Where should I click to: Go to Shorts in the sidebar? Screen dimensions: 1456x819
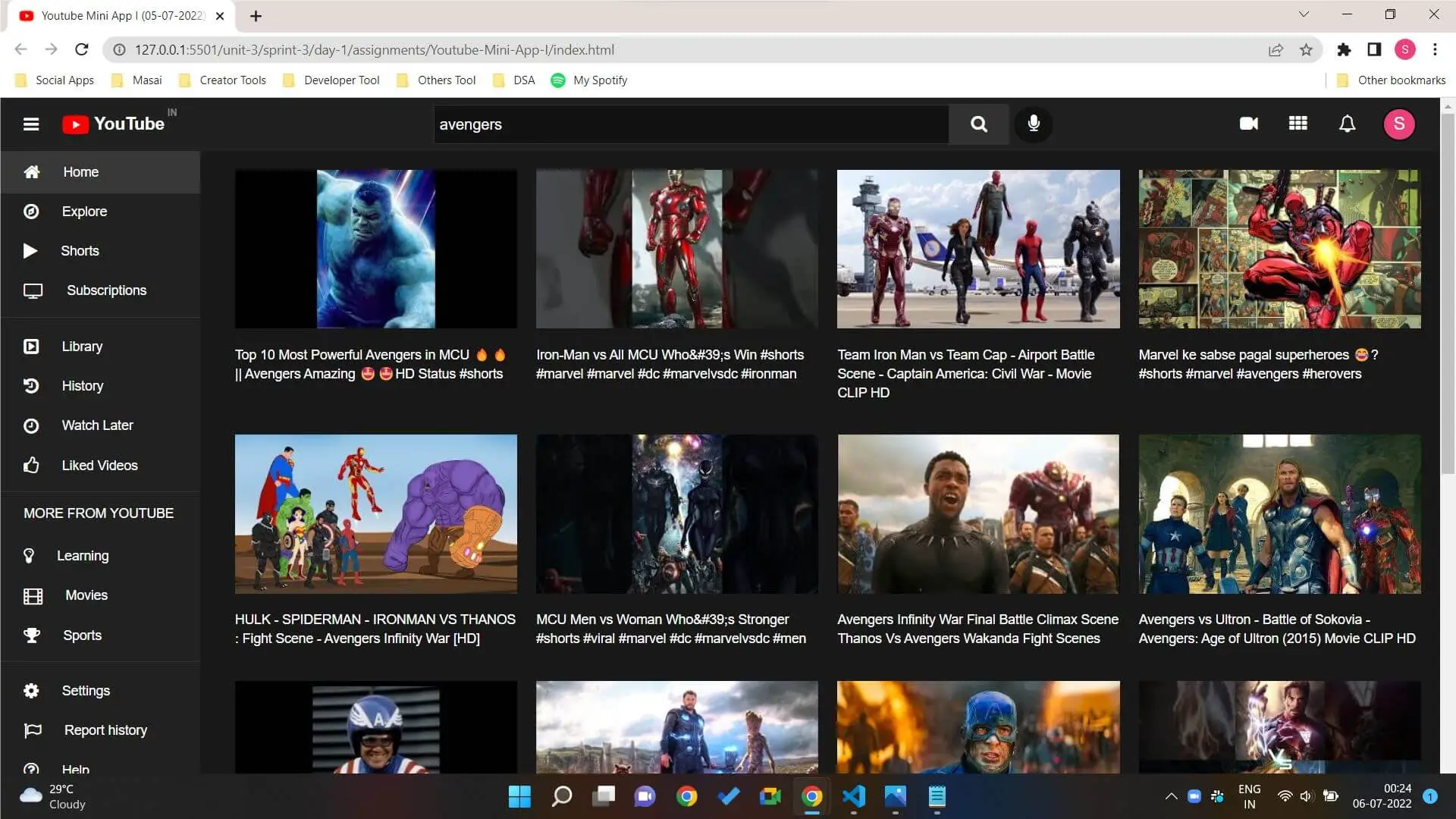(100, 251)
